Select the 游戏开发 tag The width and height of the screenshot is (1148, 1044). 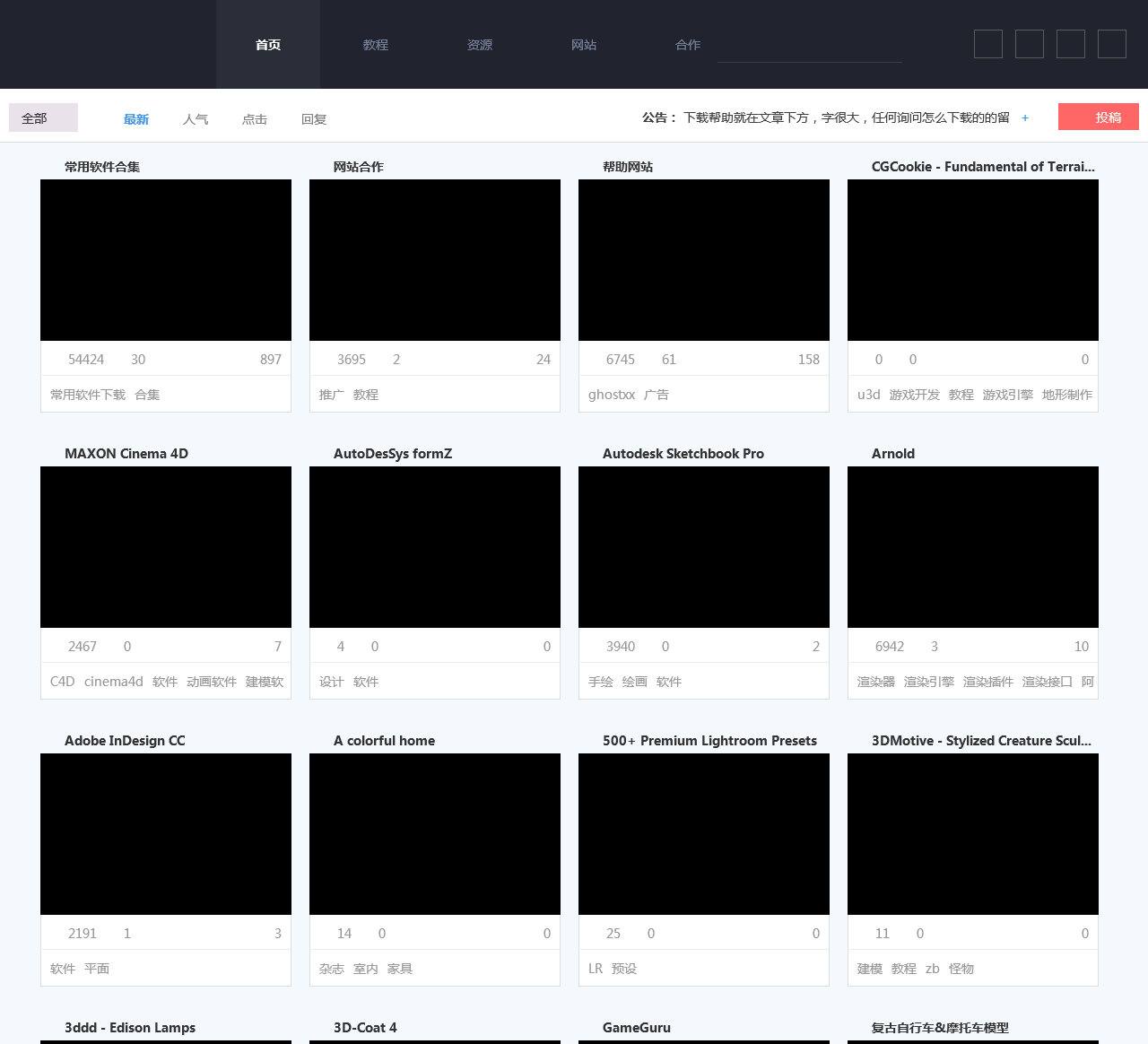915,395
